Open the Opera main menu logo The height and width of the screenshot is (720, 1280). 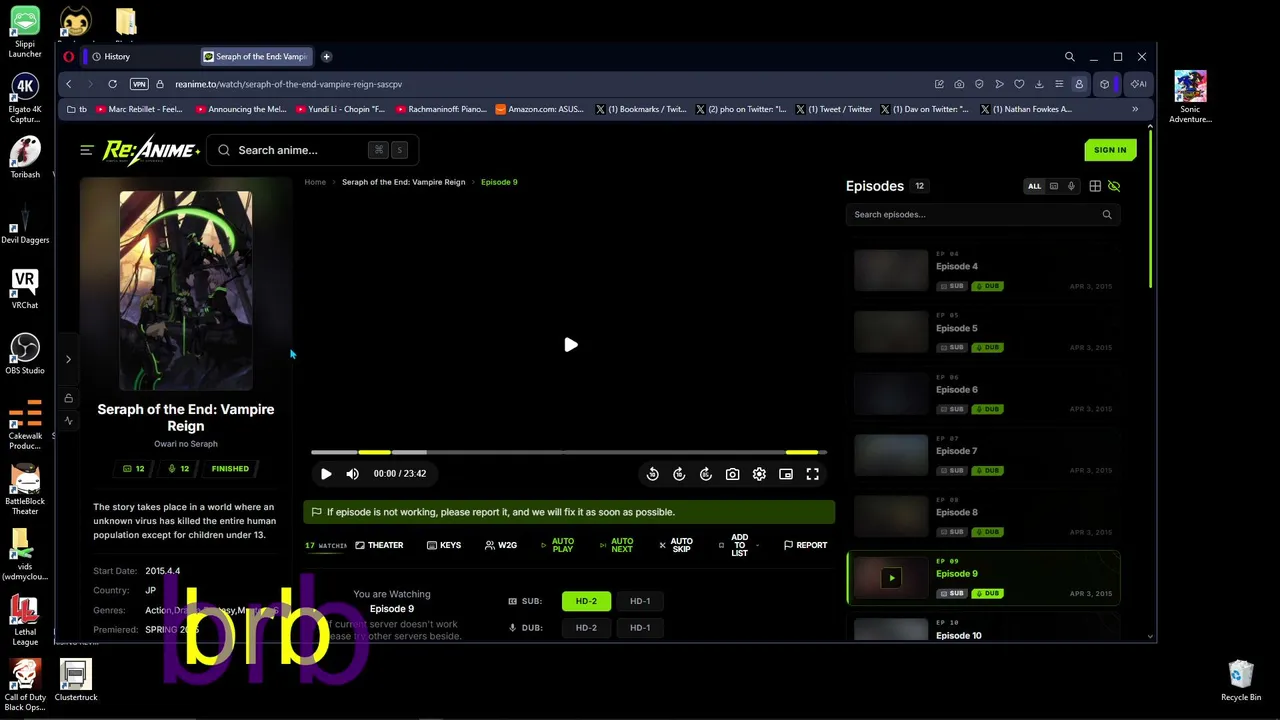(x=69, y=57)
